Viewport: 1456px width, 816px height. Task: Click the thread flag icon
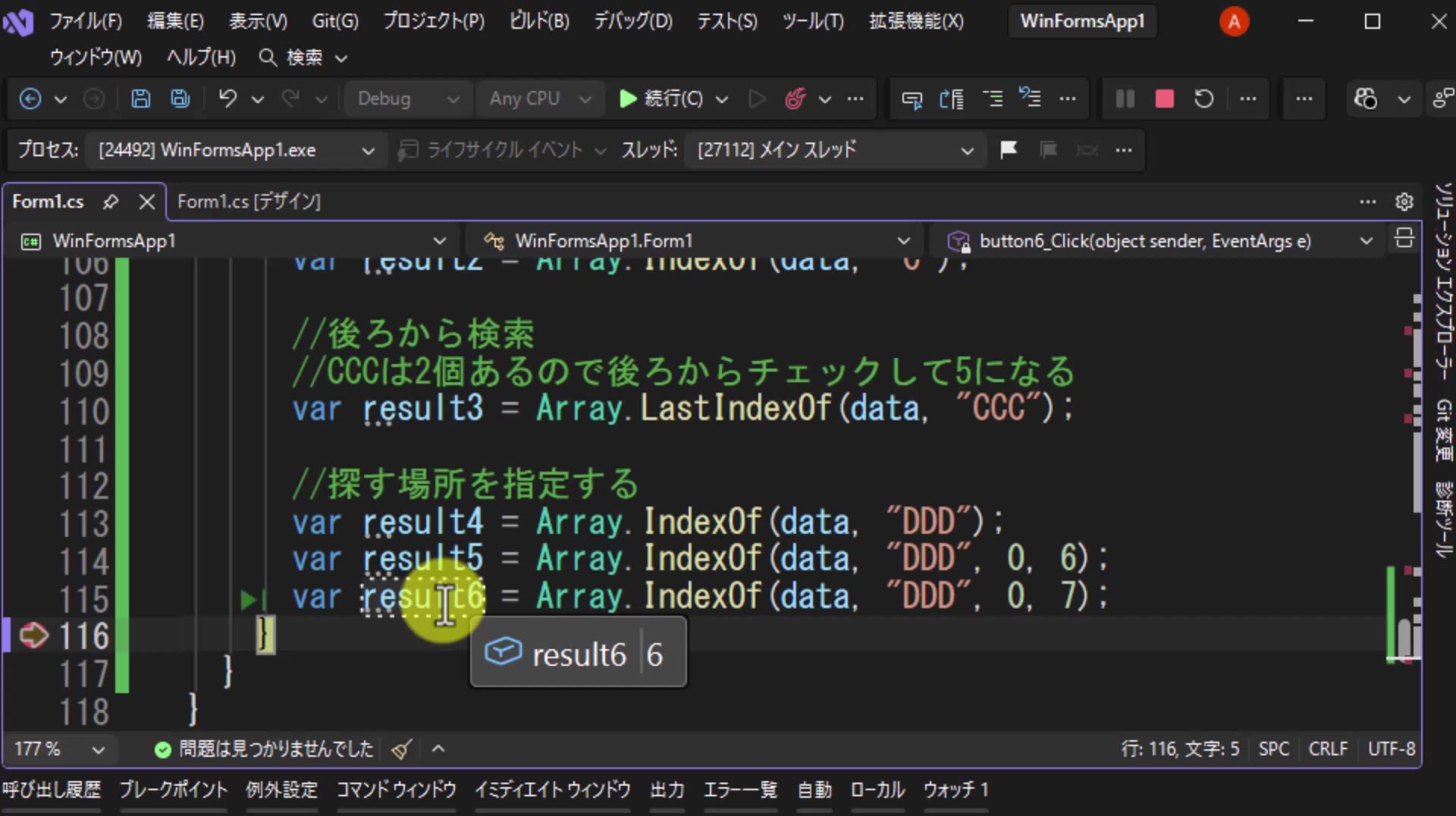(x=1009, y=149)
